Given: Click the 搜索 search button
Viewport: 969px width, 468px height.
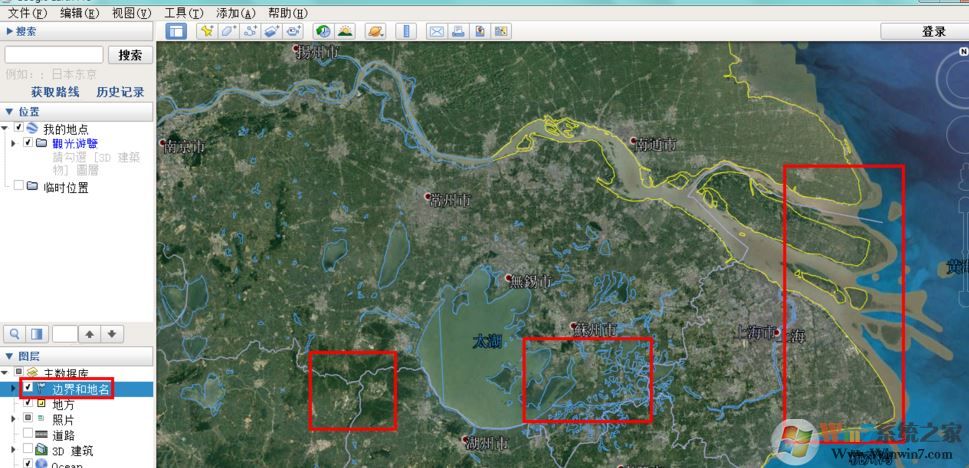Looking at the screenshot, I should 130,55.
